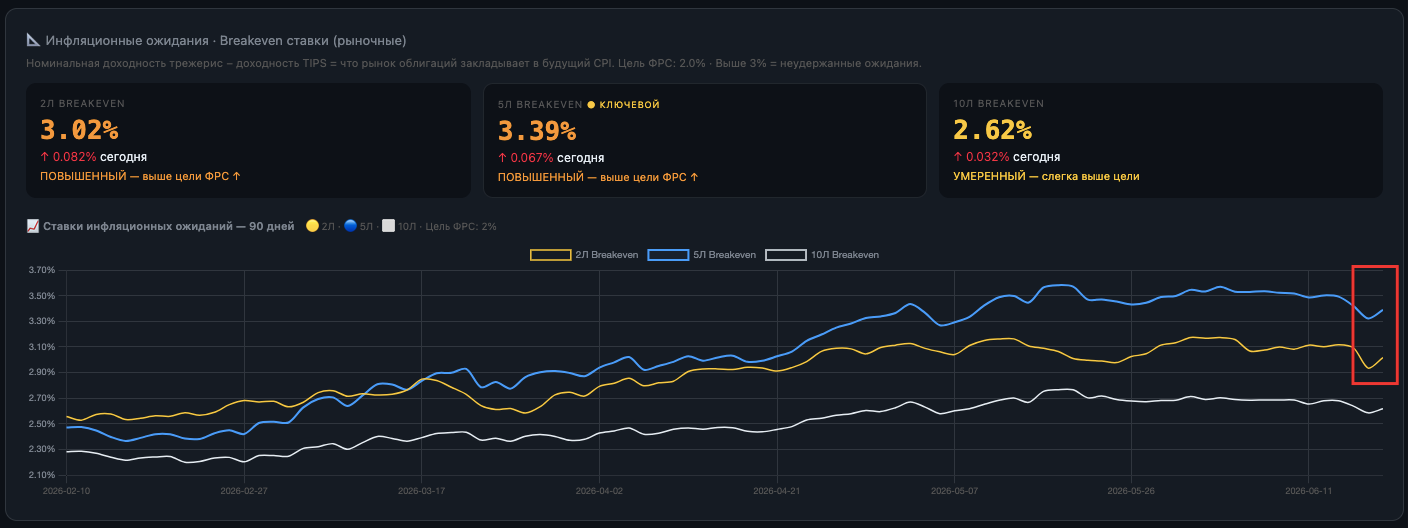This screenshot has height=528, width=1408.
Task: Click the 2026-02-27 date label
Action: pyautogui.click(x=244, y=491)
